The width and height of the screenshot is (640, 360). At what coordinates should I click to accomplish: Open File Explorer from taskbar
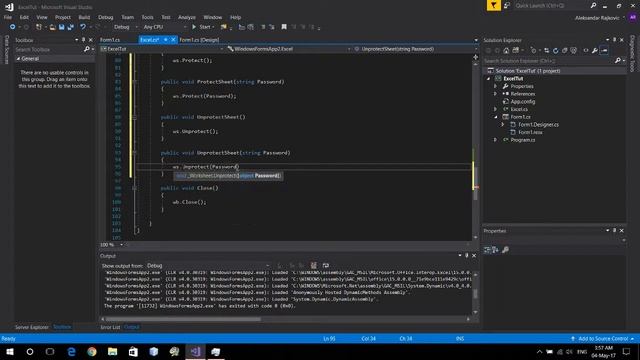pyautogui.click(x=113, y=351)
